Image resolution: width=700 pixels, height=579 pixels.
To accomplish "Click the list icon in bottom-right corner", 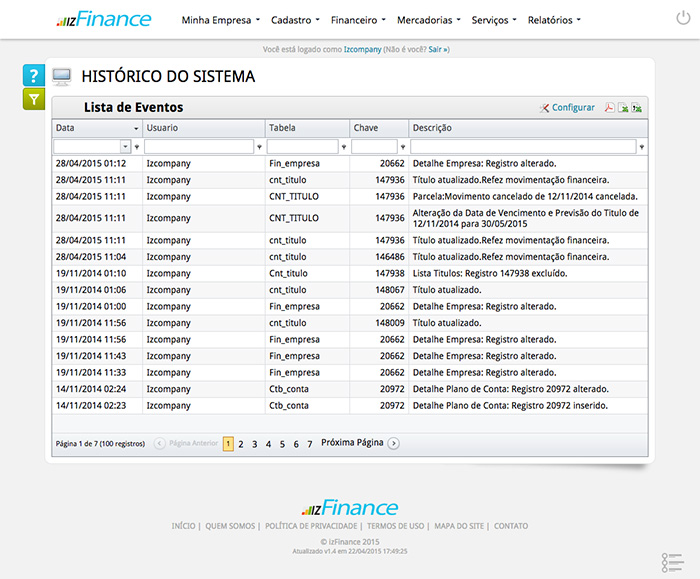I will tap(671, 562).
